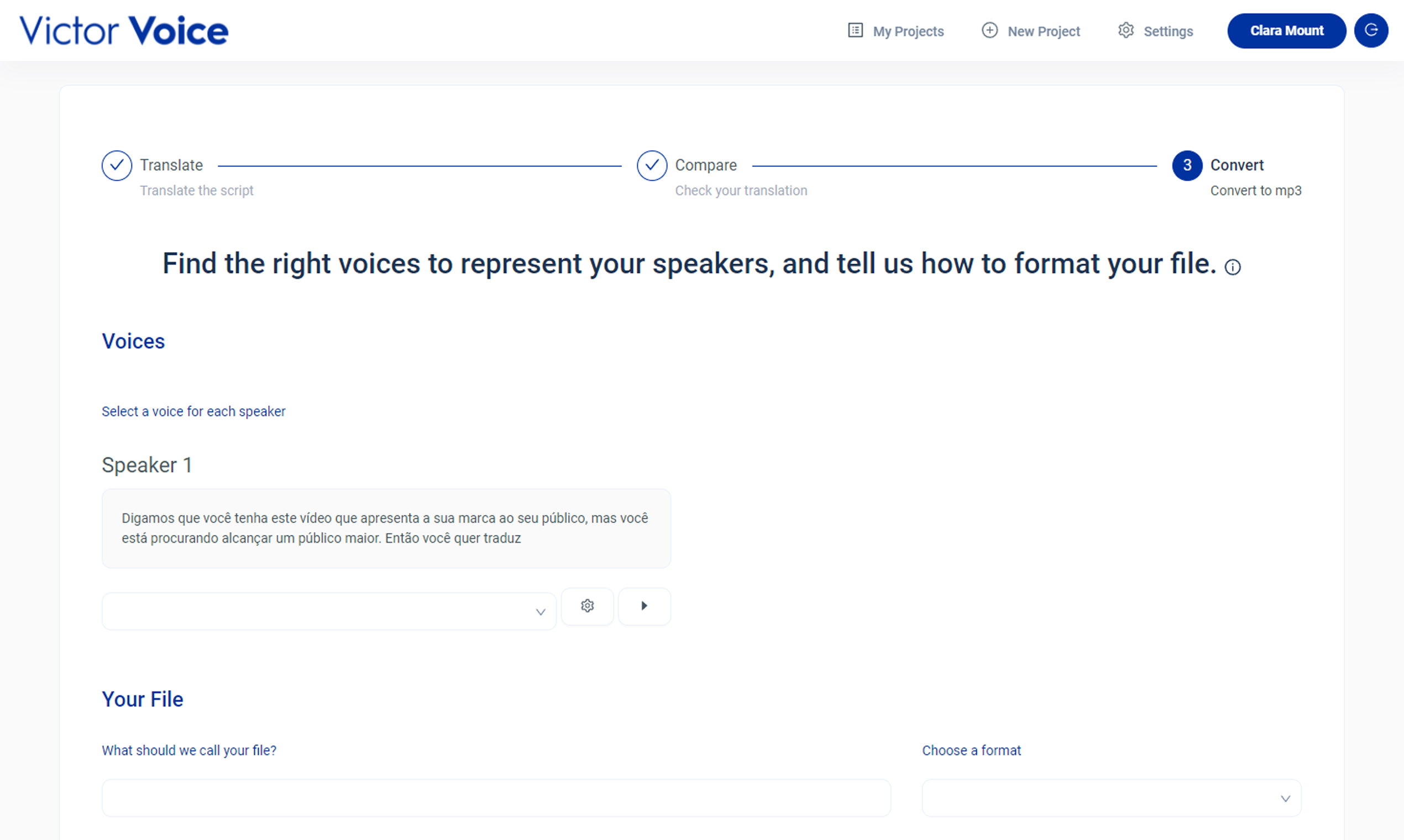
Task: Open Settings from the top navigation
Action: point(1168,31)
